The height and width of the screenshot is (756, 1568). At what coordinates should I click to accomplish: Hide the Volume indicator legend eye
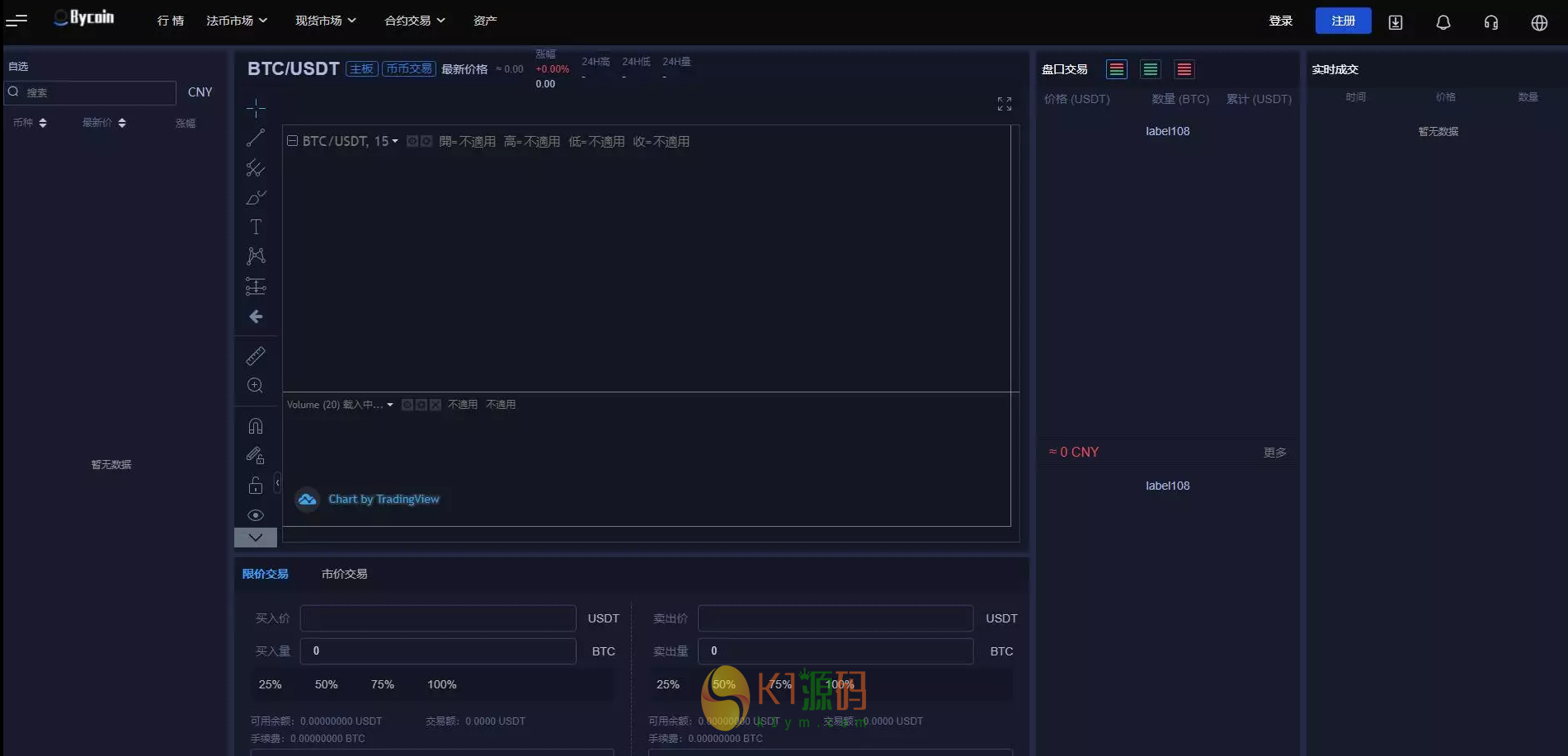point(407,405)
